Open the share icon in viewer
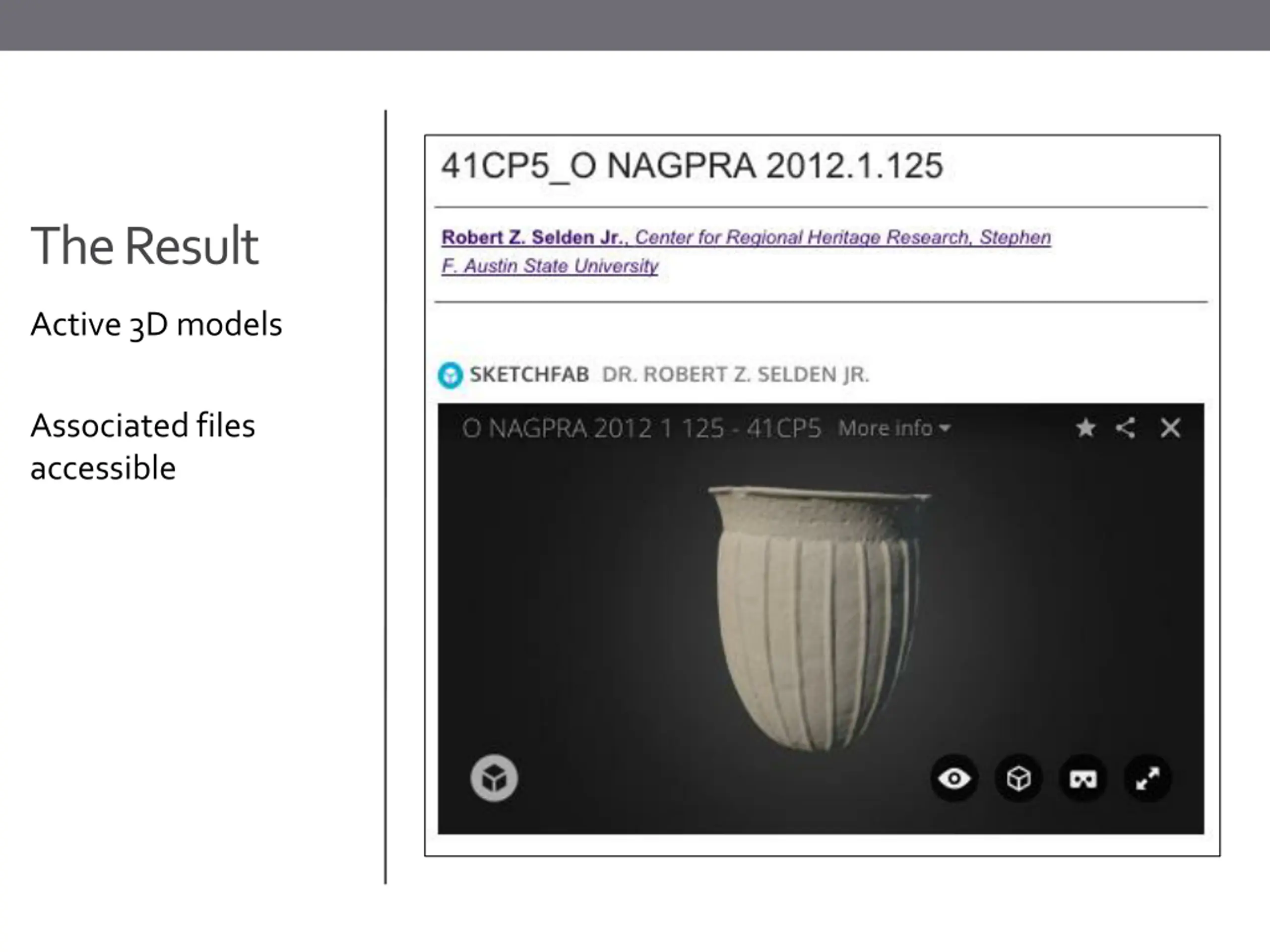This screenshot has height=952, width=1270. pos(1125,428)
